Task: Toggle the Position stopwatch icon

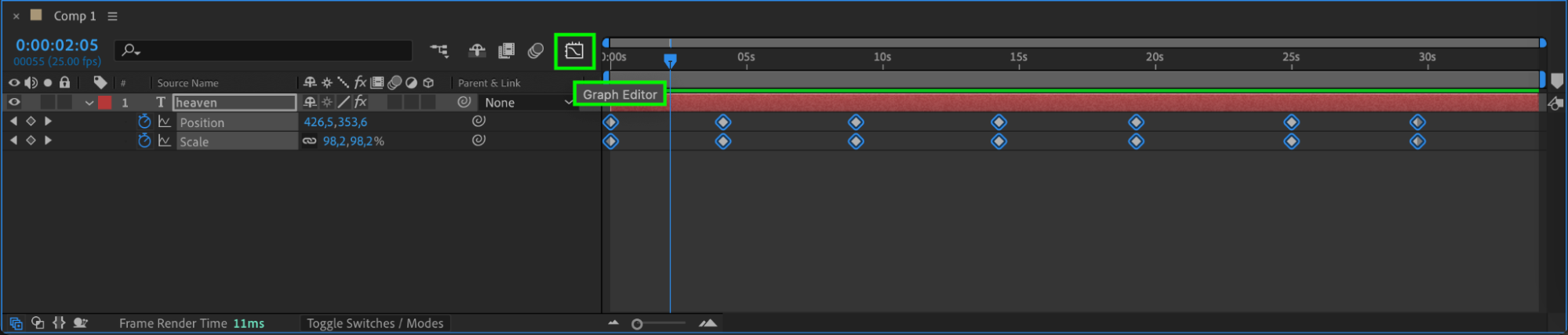Action: pyautogui.click(x=144, y=122)
